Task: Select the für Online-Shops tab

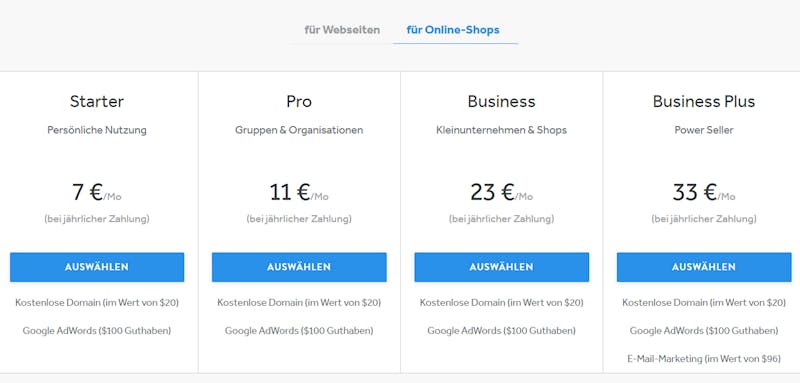Action: (x=453, y=30)
